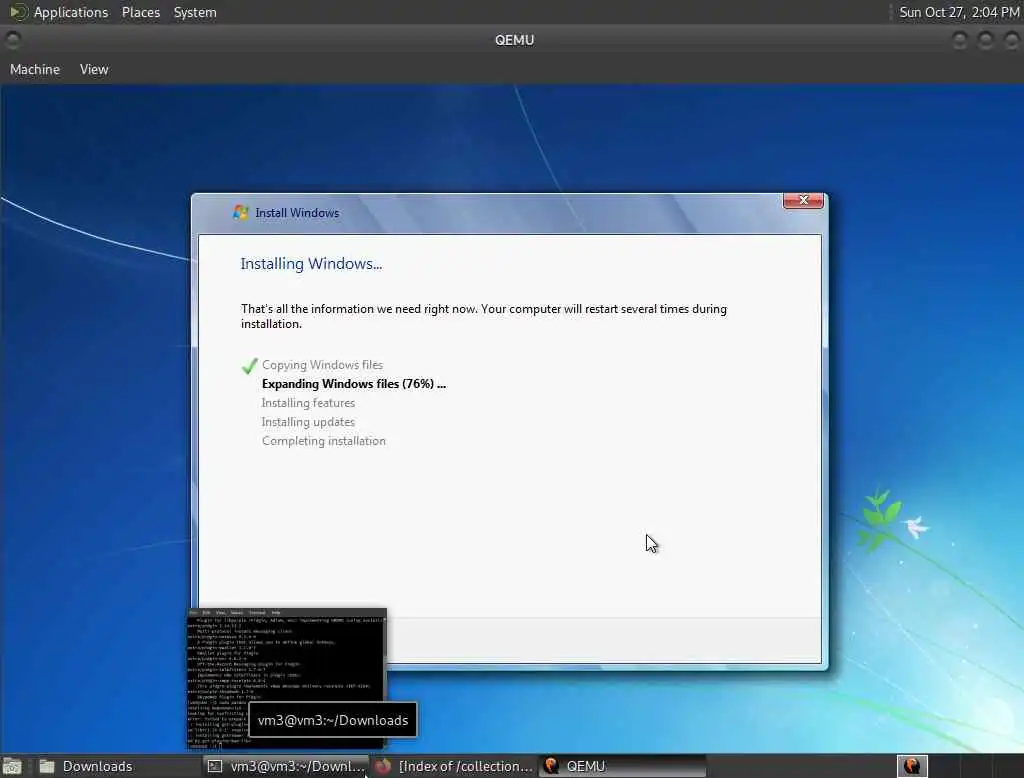Open the System menu
This screenshot has width=1024, height=778.
click(195, 12)
